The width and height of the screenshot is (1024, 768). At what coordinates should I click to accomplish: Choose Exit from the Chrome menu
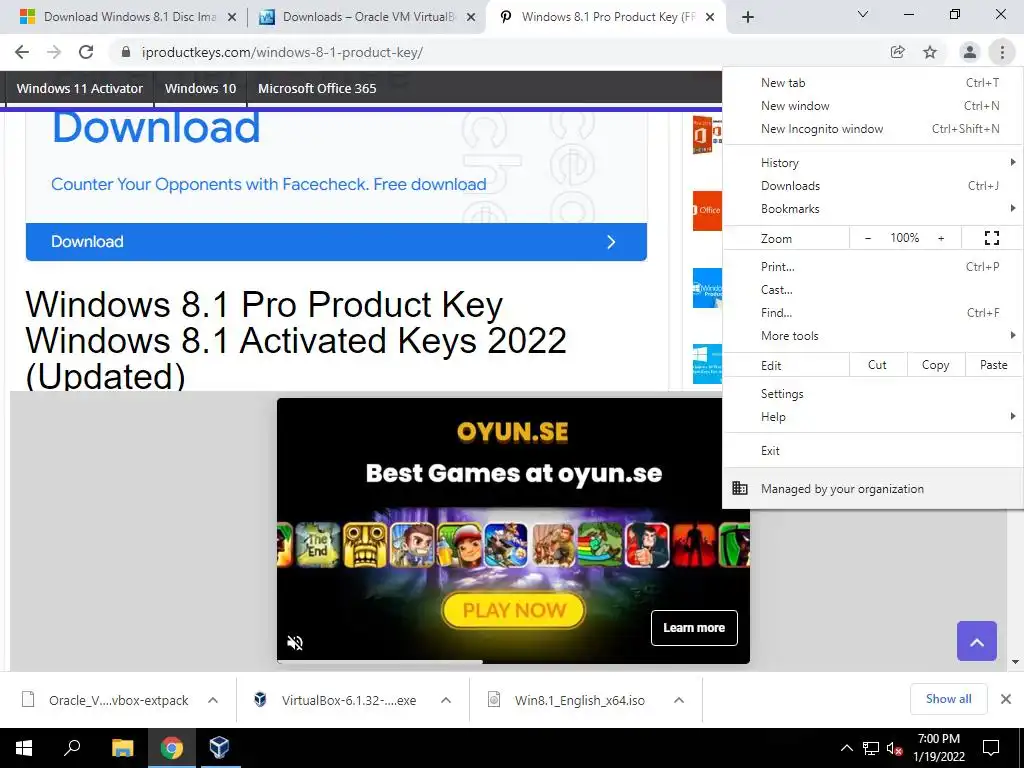pyautogui.click(x=872, y=451)
